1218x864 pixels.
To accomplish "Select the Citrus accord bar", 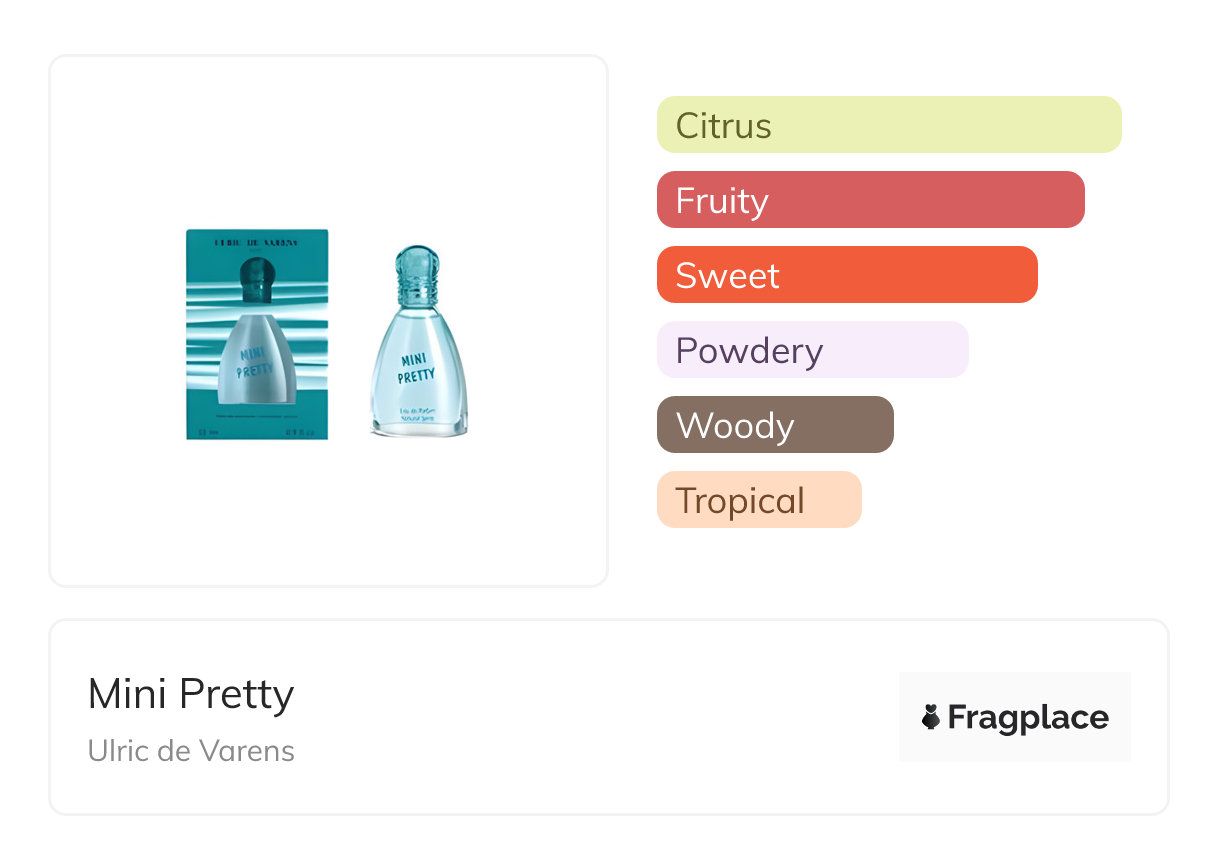I will click(x=889, y=125).
